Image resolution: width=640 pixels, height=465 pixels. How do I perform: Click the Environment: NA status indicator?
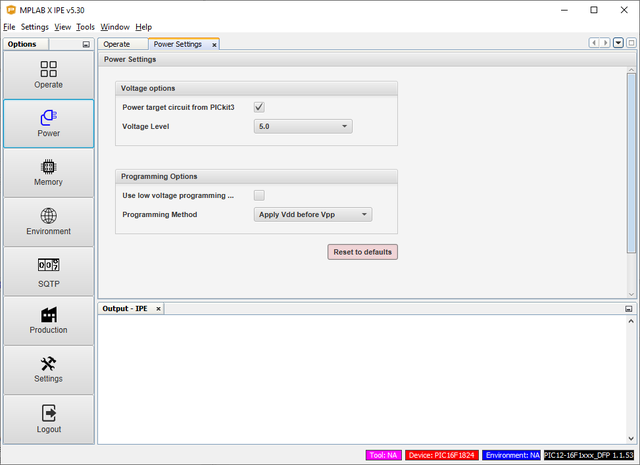511,455
